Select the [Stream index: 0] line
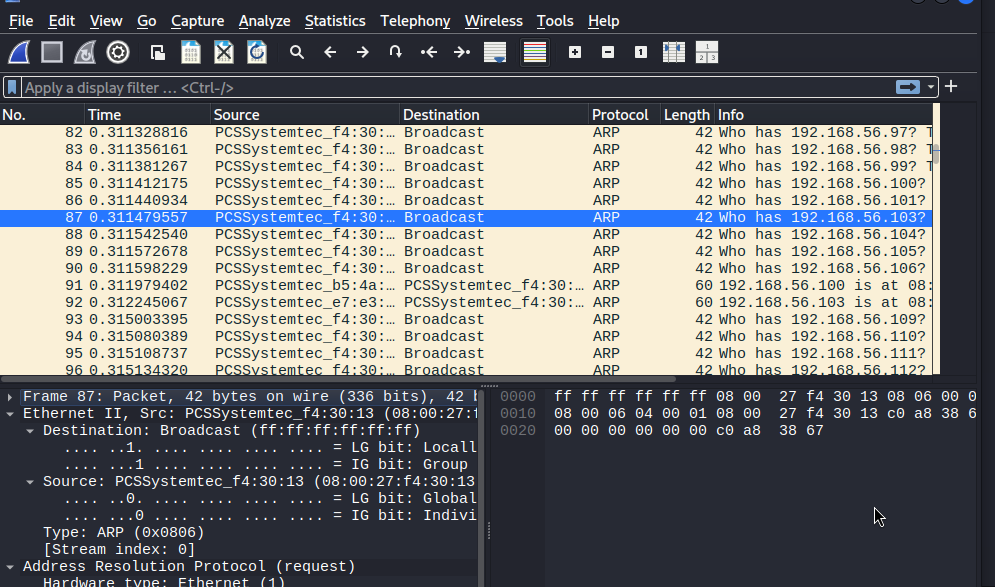995x587 pixels. [x=119, y=550]
